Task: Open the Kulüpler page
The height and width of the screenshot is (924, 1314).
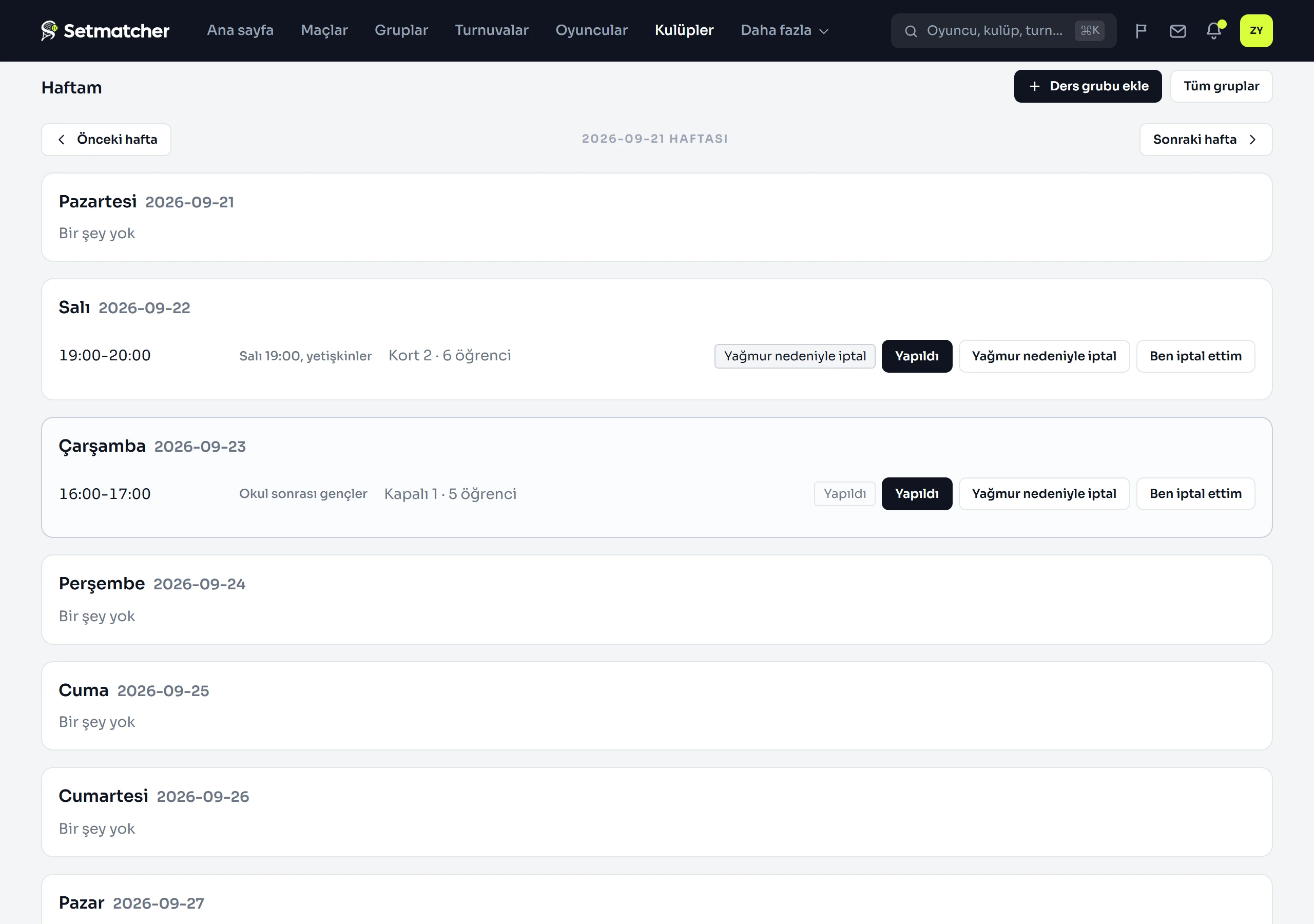Action: [684, 30]
